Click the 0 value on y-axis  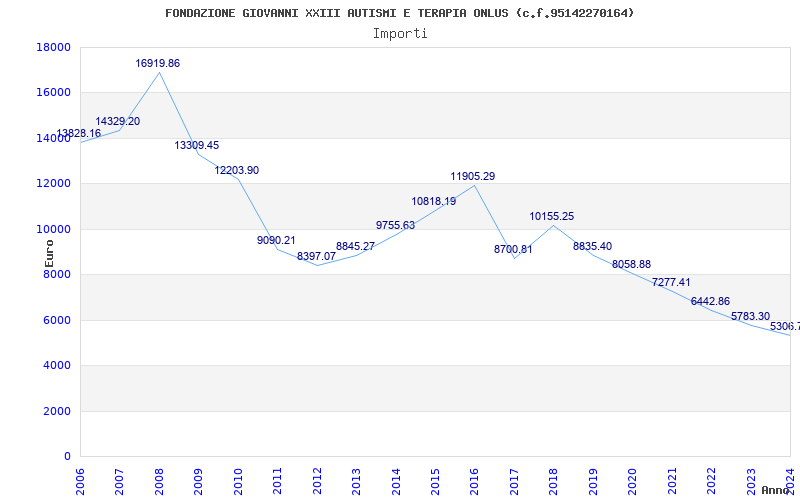click(67, 456)
